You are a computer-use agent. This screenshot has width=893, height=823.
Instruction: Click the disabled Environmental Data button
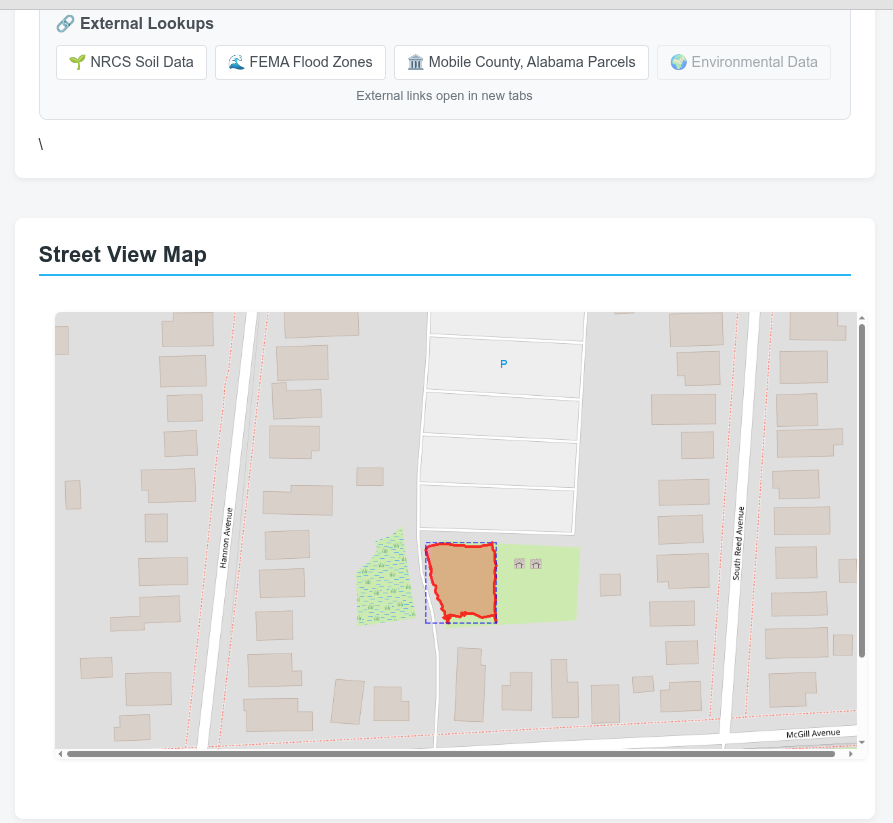tap(743, 62)
